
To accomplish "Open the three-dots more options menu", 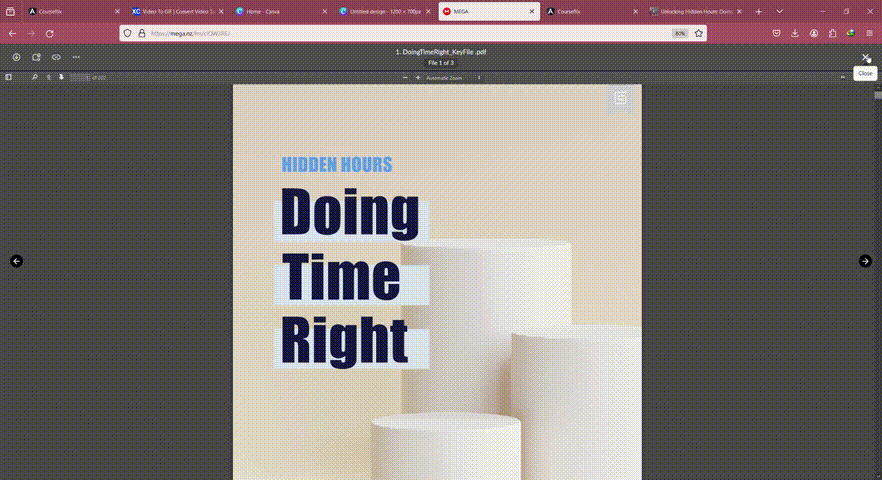I will point(76,57).
